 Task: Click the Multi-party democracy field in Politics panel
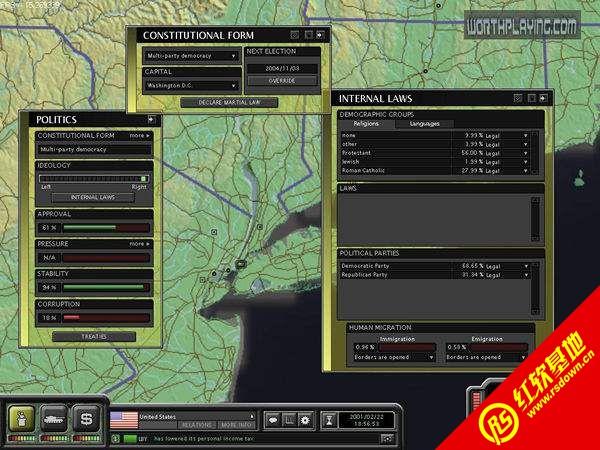coord(94,150)
